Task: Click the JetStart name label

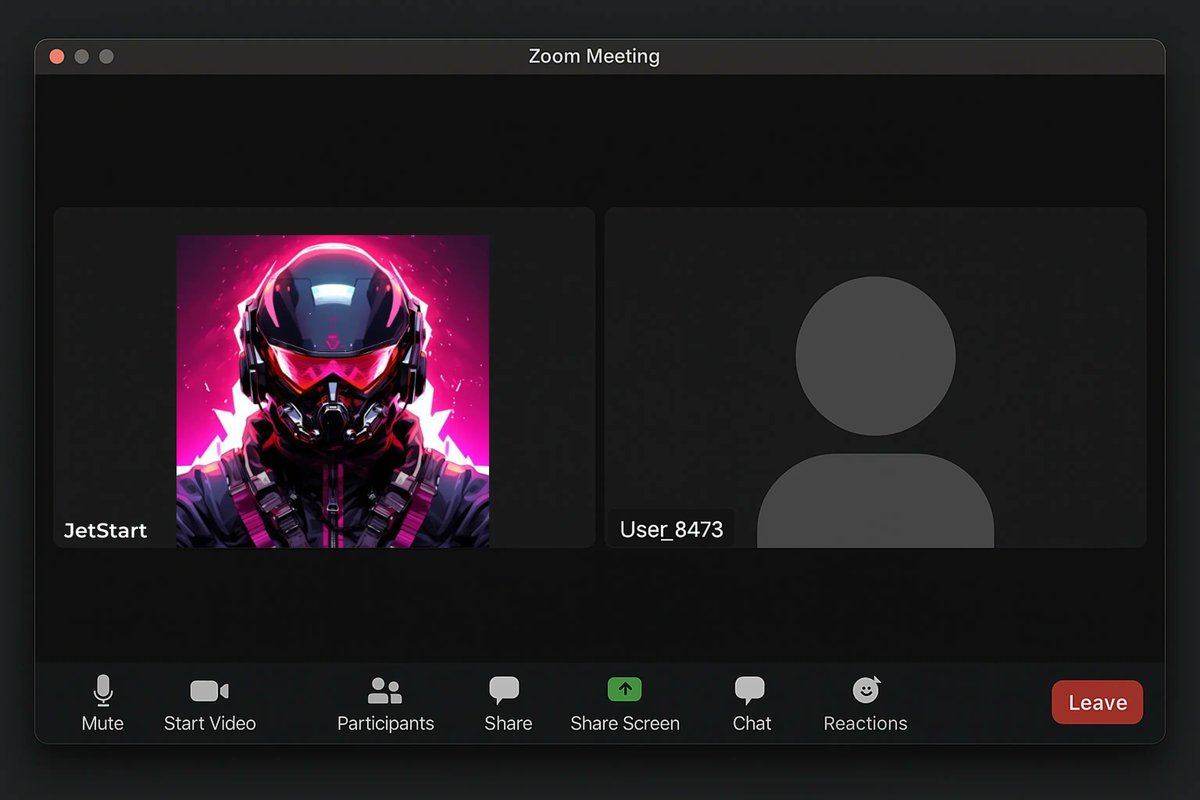Action: (105, 531)
